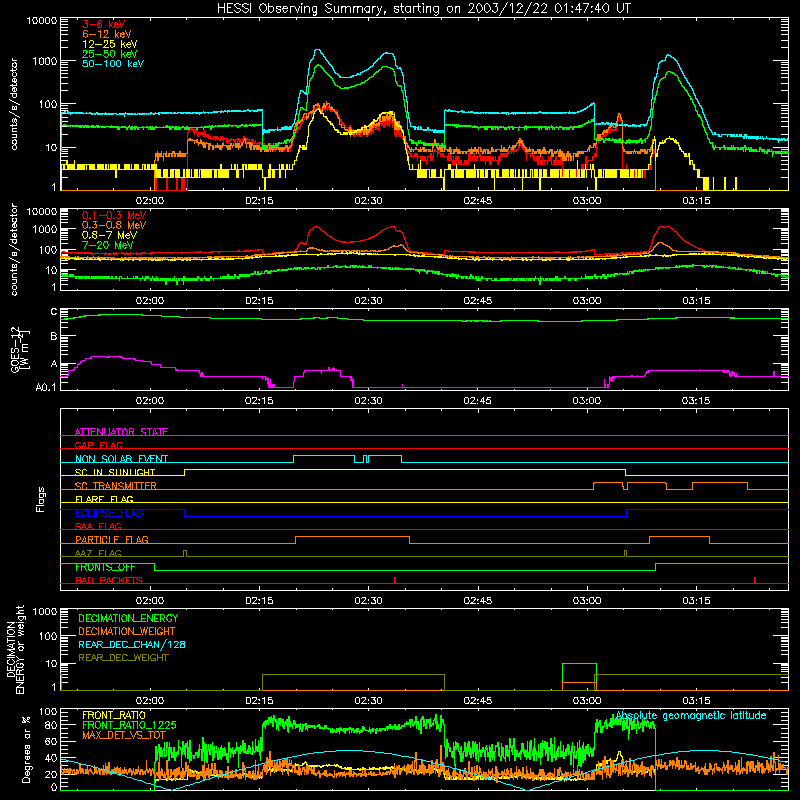
Task: Click the Absolute geomagnetic latitude label
Action: 691,715
